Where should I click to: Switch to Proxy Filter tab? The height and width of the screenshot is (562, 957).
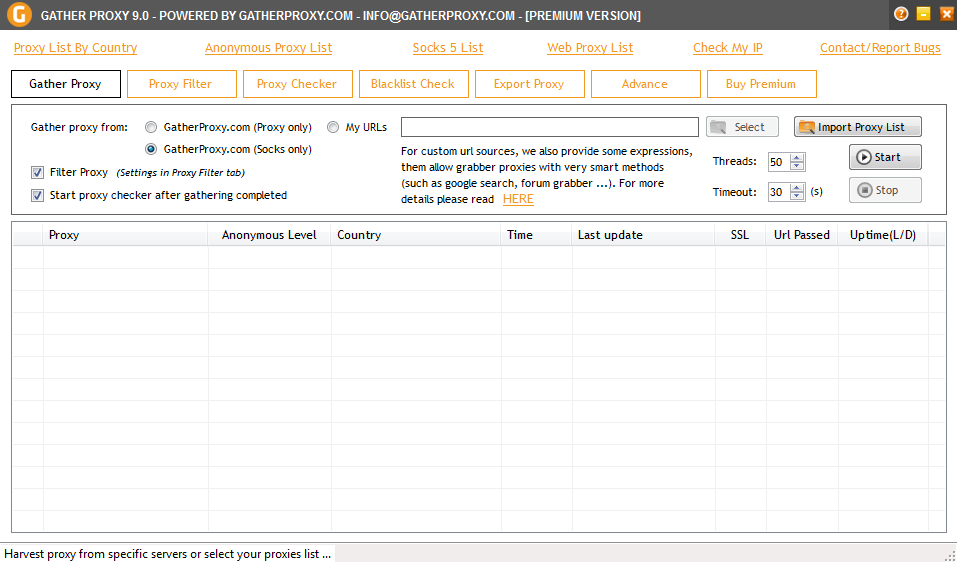[182, 84]
